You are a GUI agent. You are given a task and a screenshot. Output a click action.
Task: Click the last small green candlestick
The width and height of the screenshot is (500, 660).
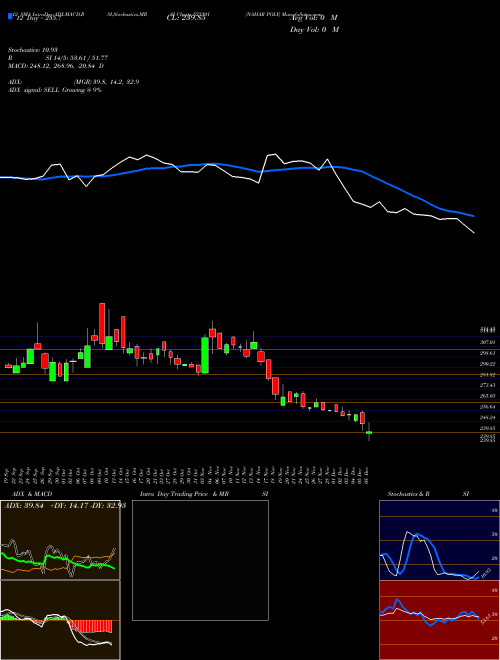[369, 432]
